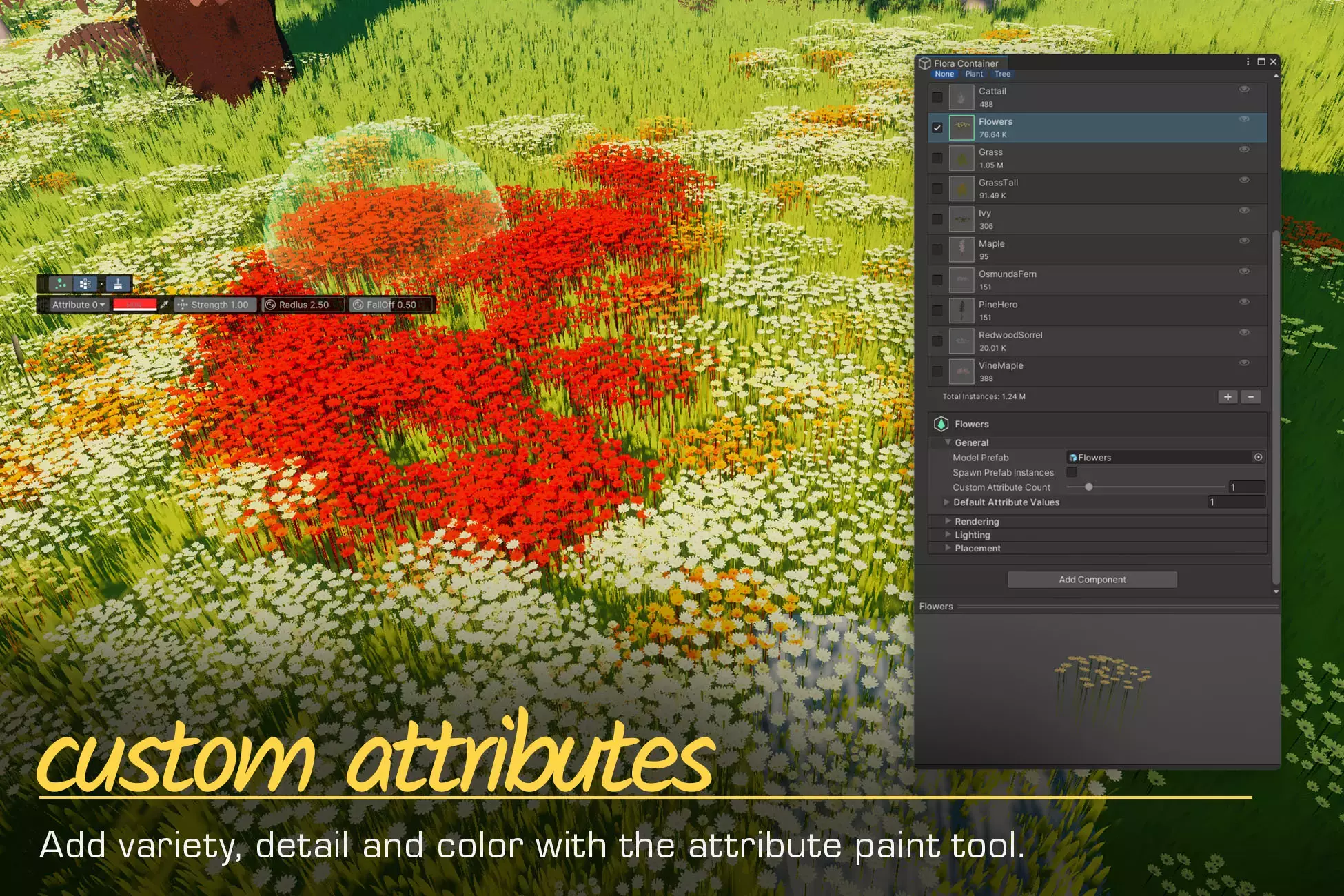Click the Grass thumbnail in flora list
Screen dimensions: 1344x896
tap(961, 159)
